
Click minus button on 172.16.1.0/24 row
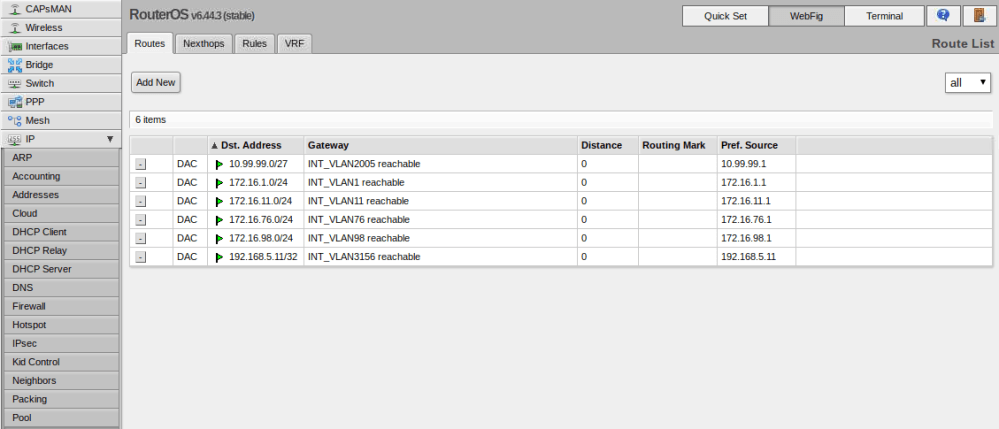coord(141,182)
